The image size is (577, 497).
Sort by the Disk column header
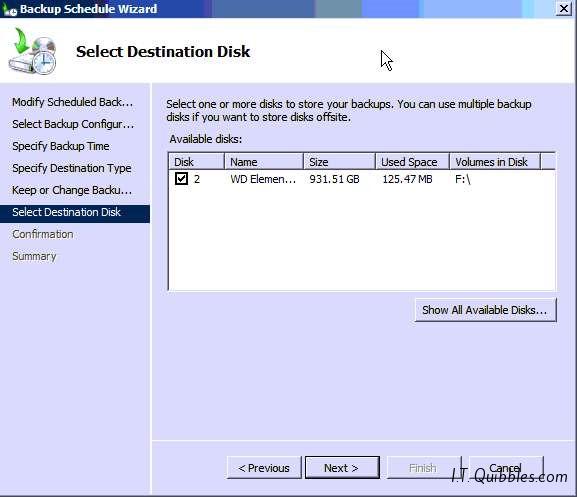[x=196, y=162]
